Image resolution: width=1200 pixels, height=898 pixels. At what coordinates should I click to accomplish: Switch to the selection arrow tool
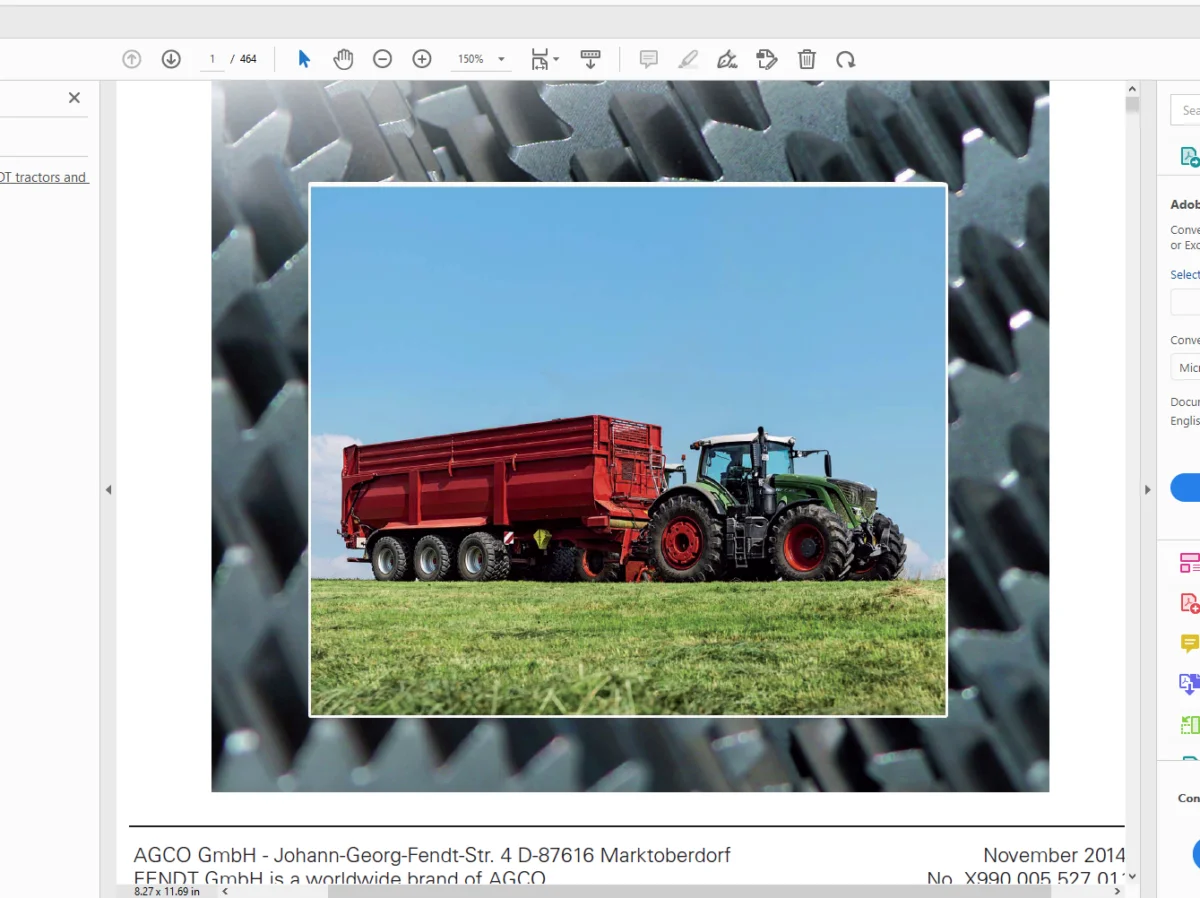303,59
